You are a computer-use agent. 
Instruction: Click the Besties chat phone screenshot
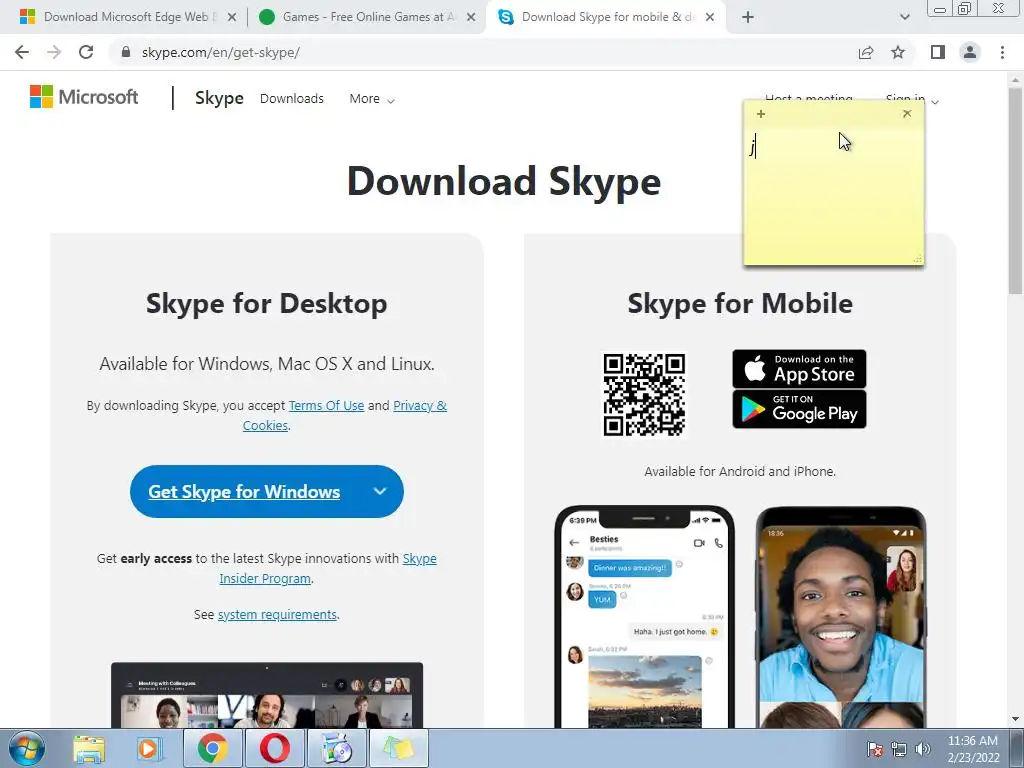(645, 617)
